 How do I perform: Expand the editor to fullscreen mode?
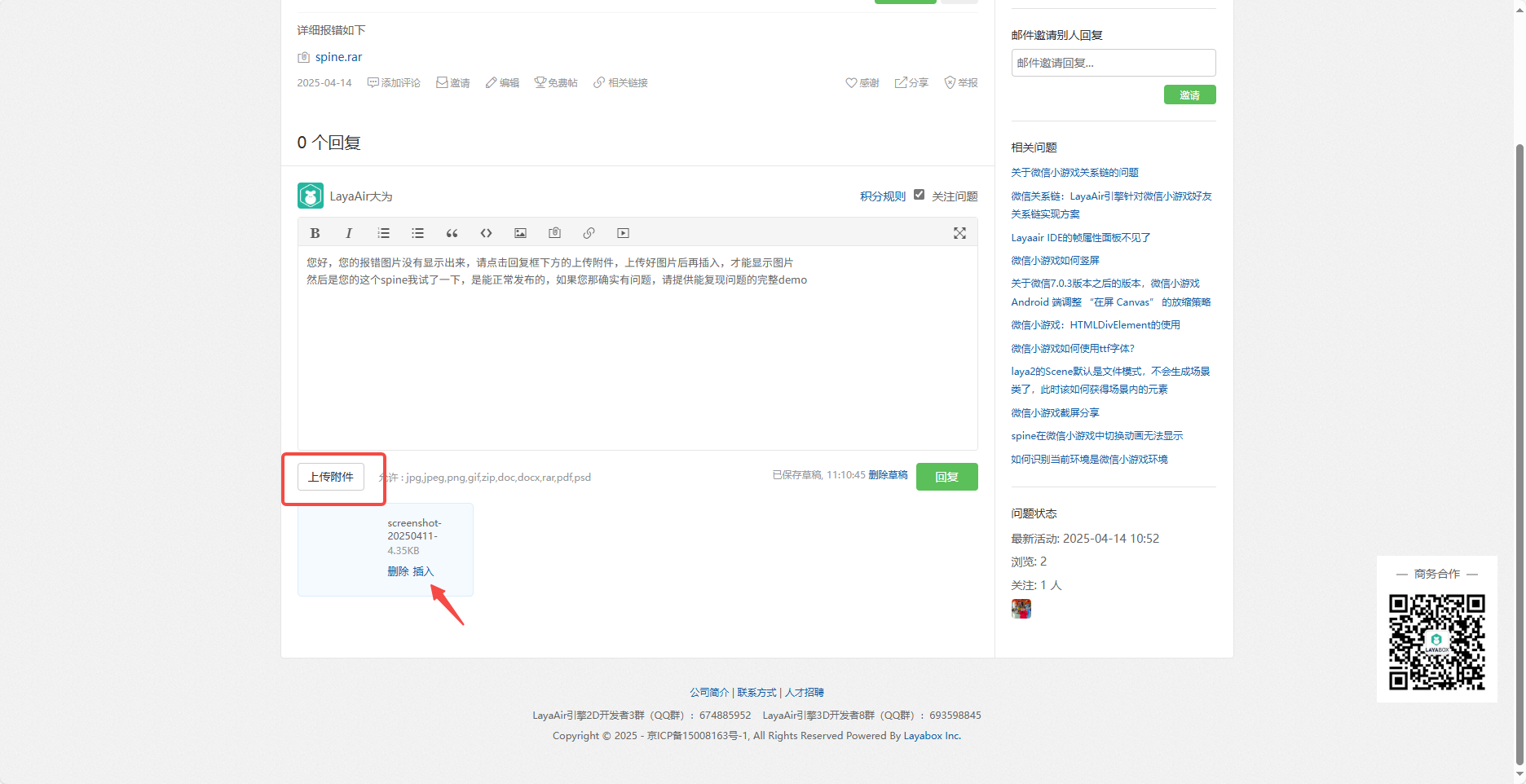959,233
